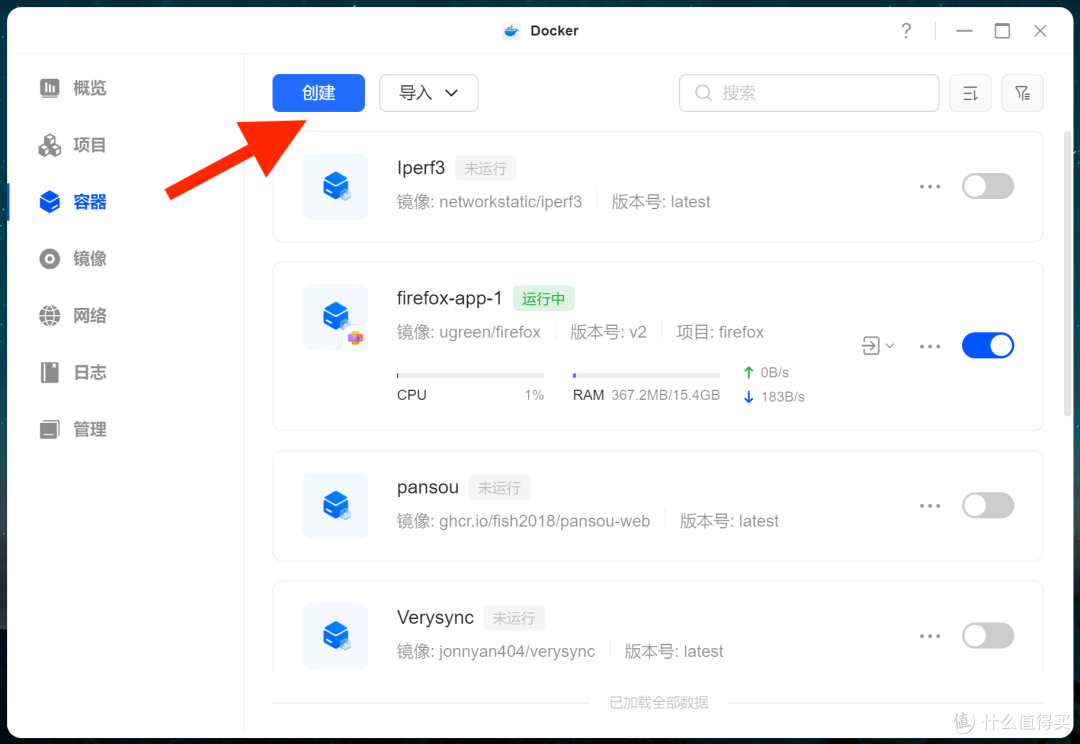Viewport: 1080px width, 744px height.
Task: Click the pansou container name
Action: click(428, 488)
